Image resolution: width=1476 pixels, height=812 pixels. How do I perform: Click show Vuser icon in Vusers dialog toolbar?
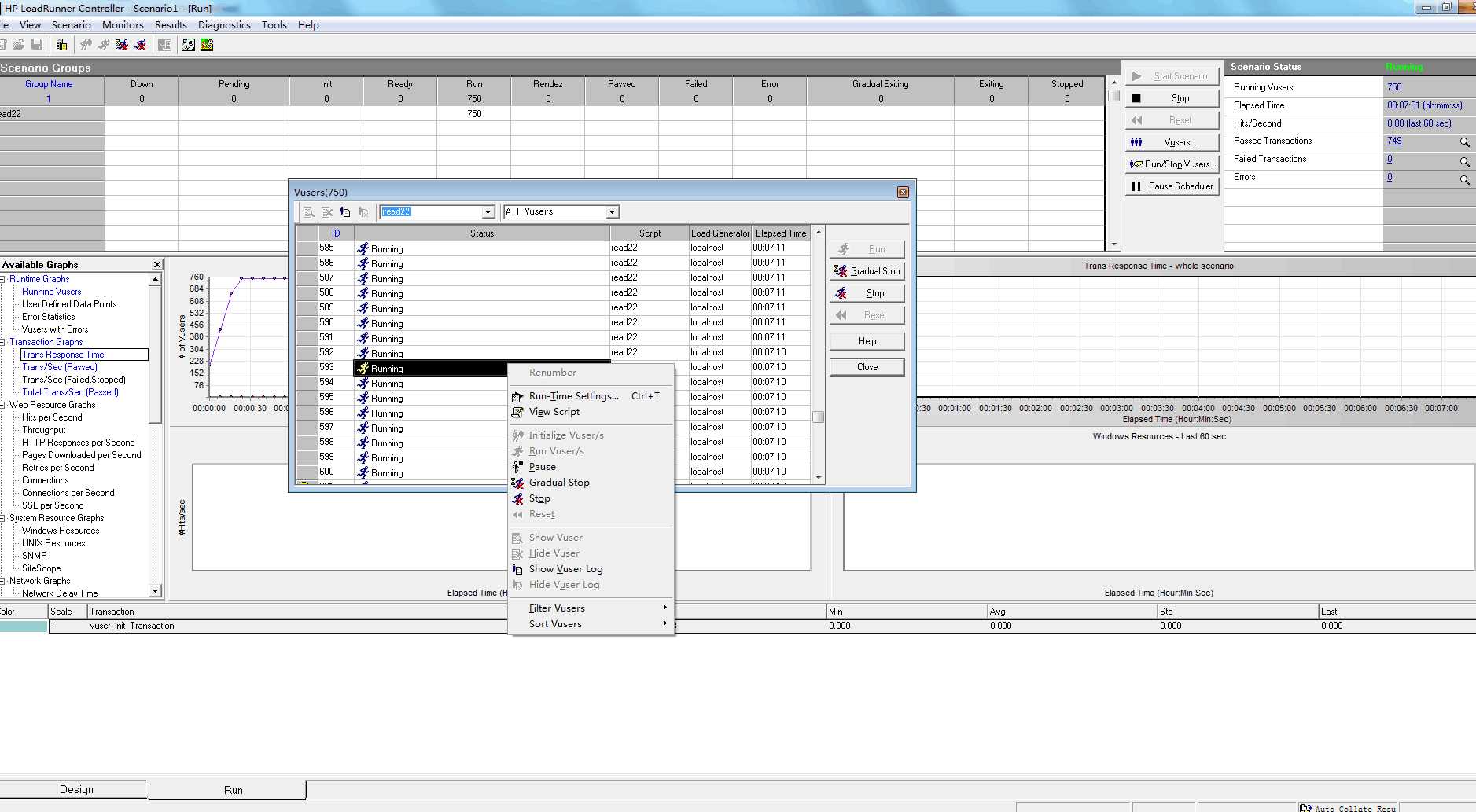click(309, 212)
